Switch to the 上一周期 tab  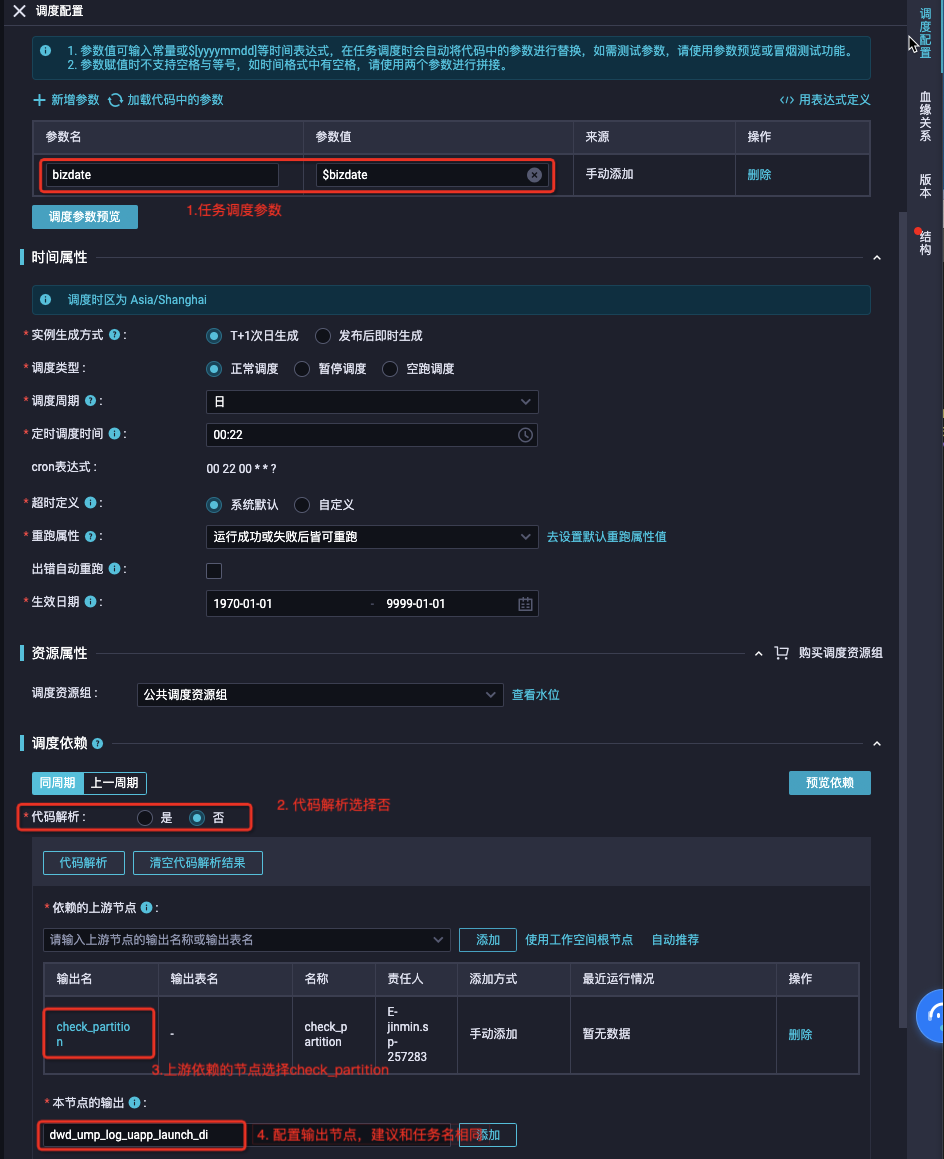click(115, 783)
